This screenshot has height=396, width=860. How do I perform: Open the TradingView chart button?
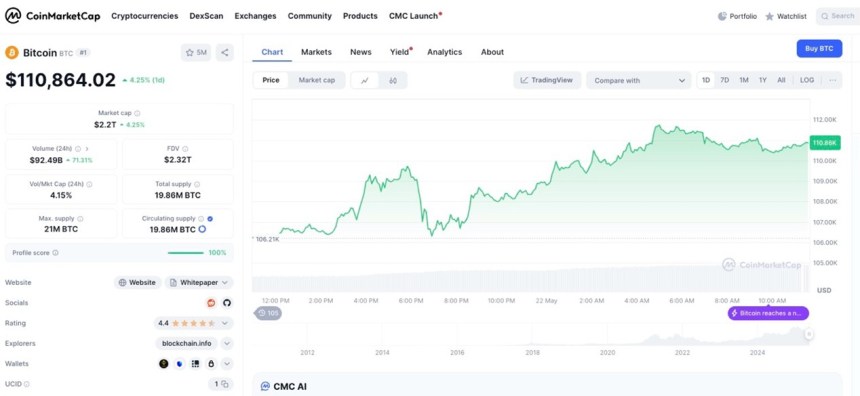tap(547, 80)
